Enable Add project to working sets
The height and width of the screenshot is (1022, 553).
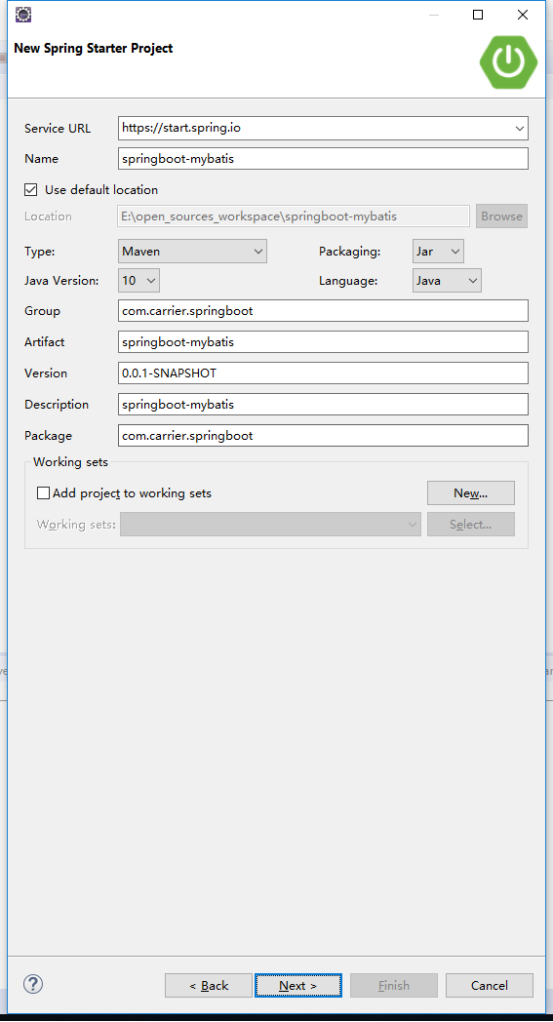tap(43, 493)
